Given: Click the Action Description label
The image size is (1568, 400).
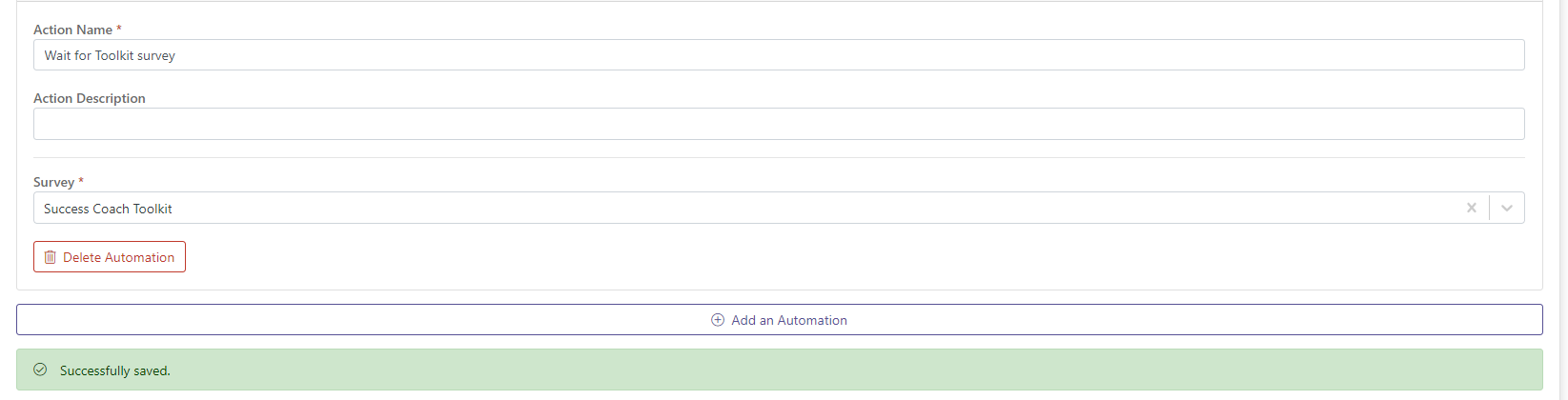Looking at the screenshot, I should 90,98.
